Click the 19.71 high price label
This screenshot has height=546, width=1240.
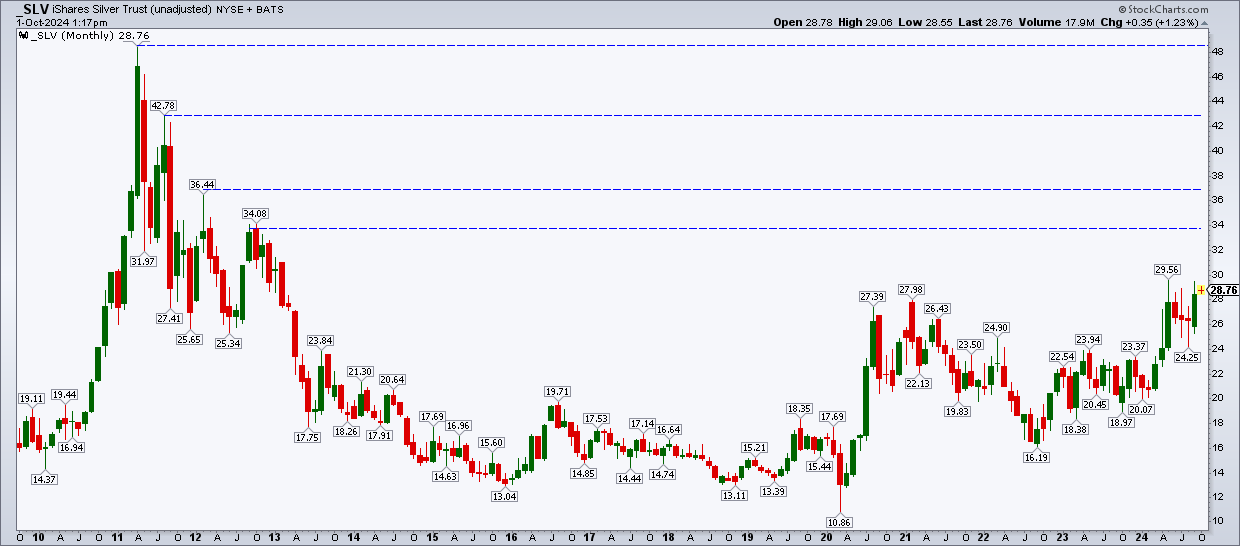[x=557, y=391]
